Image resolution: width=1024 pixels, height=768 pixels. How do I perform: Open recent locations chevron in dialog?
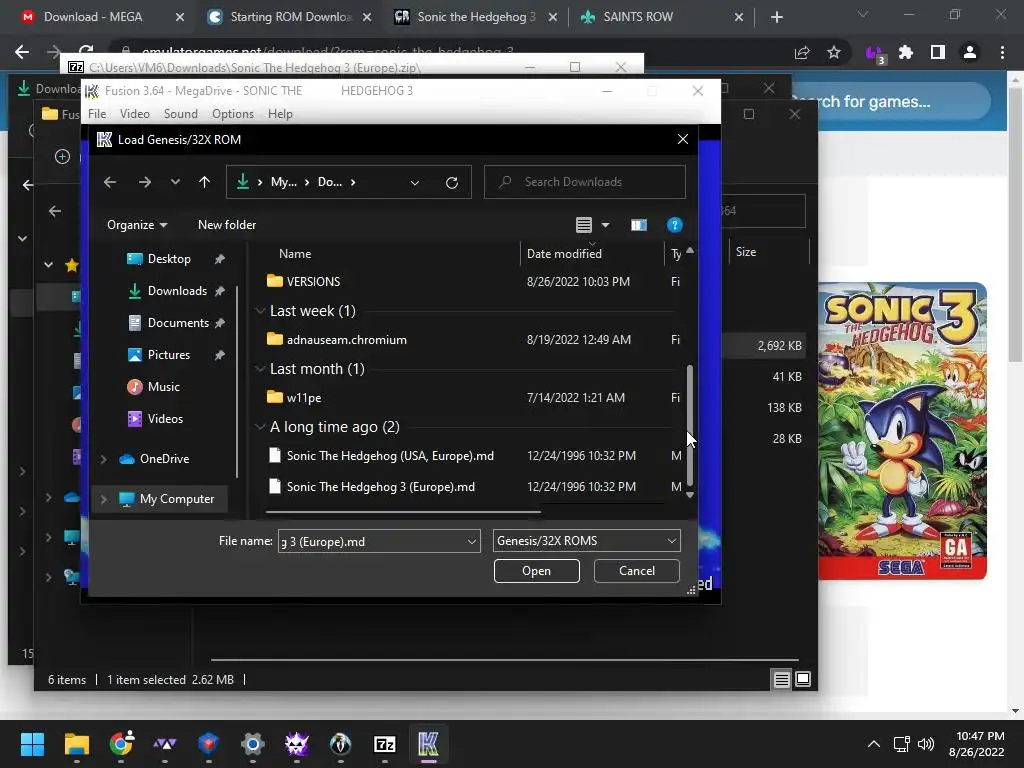pos(175,182)
